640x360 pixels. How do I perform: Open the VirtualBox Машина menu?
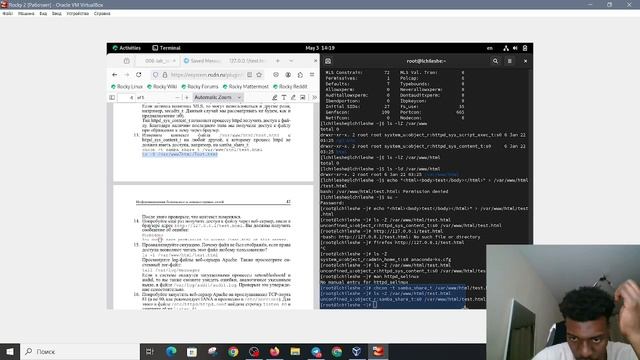point(26,13)
